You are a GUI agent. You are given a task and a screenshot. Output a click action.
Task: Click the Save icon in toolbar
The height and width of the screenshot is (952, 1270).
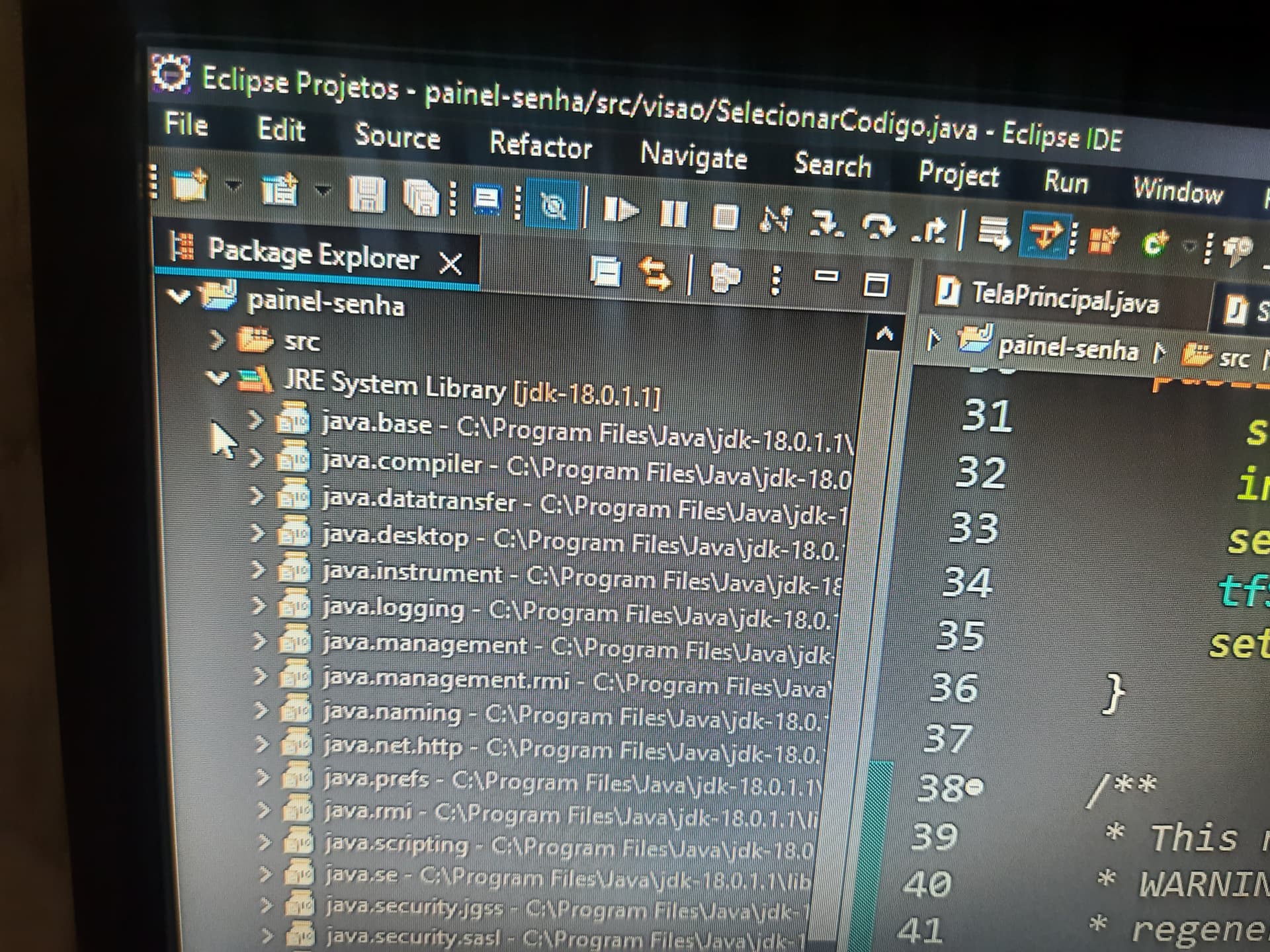(367, 196)
